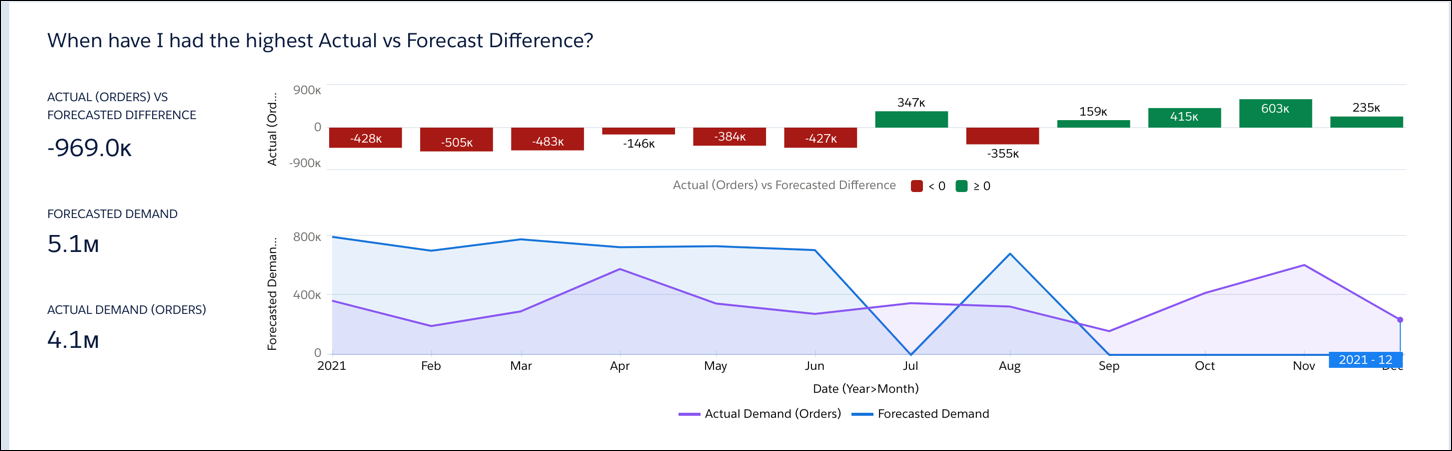
Task: Click the bar chart legend title text
Action: (x=784, y=186)
